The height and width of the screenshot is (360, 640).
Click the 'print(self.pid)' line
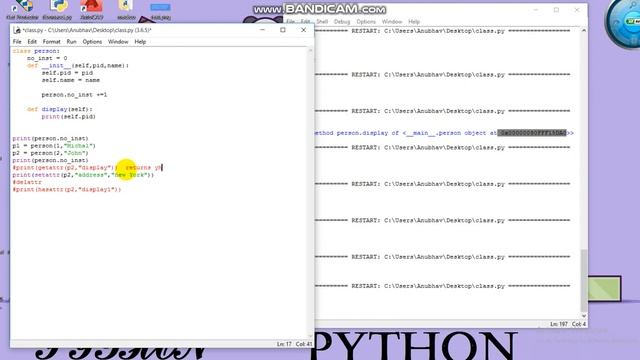point(68,117)
